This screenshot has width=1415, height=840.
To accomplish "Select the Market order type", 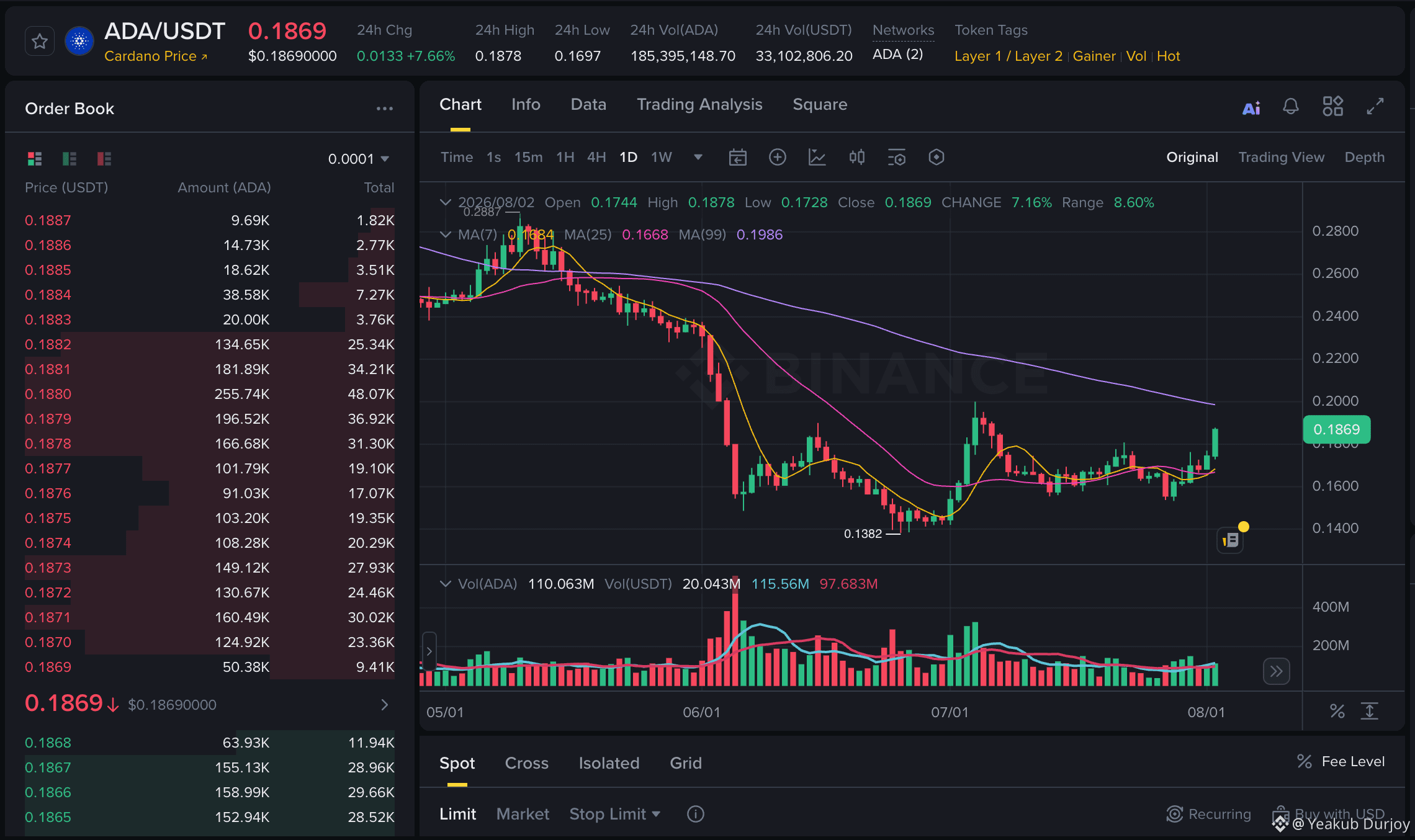I will click(x=523, y=815).
